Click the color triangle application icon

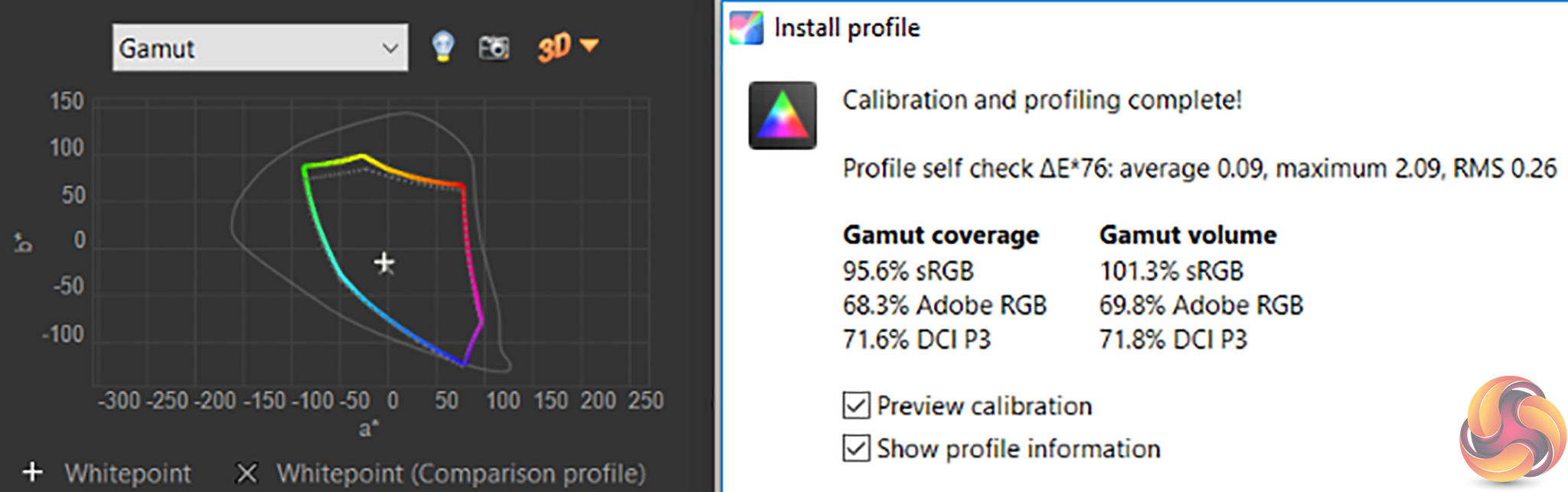tap(782, 115)
